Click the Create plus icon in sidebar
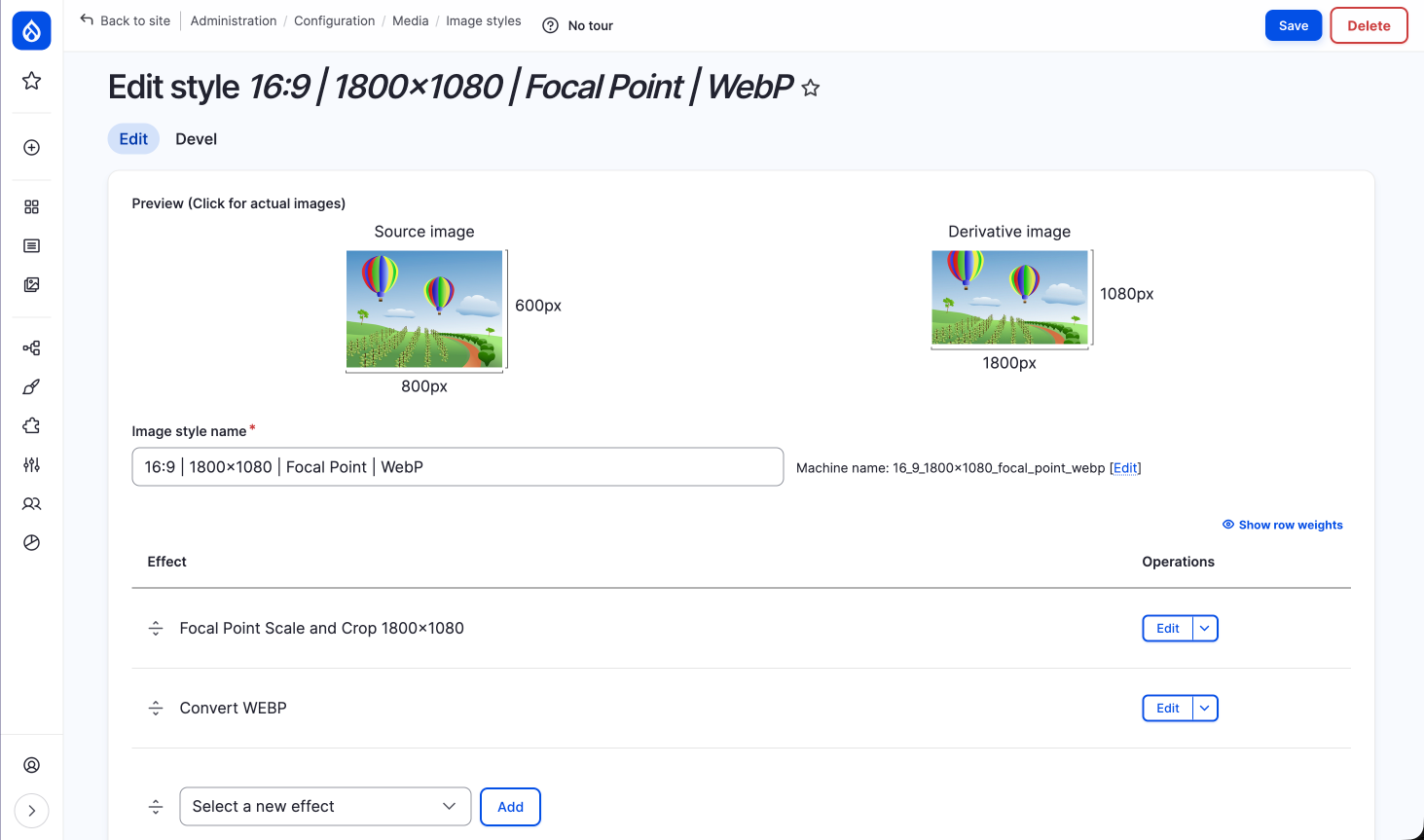 [x=31, y=148]
